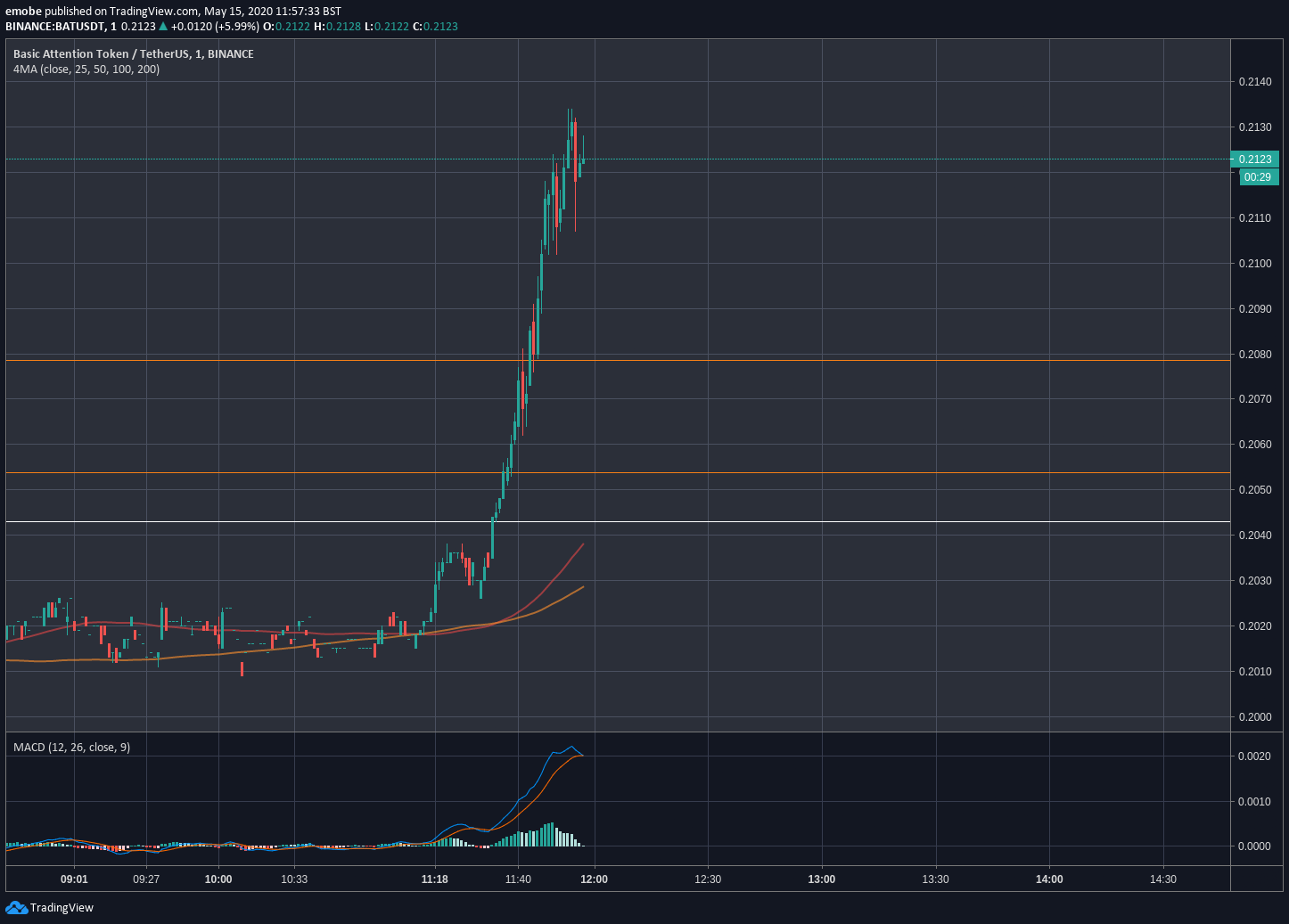This screenshot has width=1289, height=924.
Task: Click the 0.2080 price axis label
Action: (1255, 355)
